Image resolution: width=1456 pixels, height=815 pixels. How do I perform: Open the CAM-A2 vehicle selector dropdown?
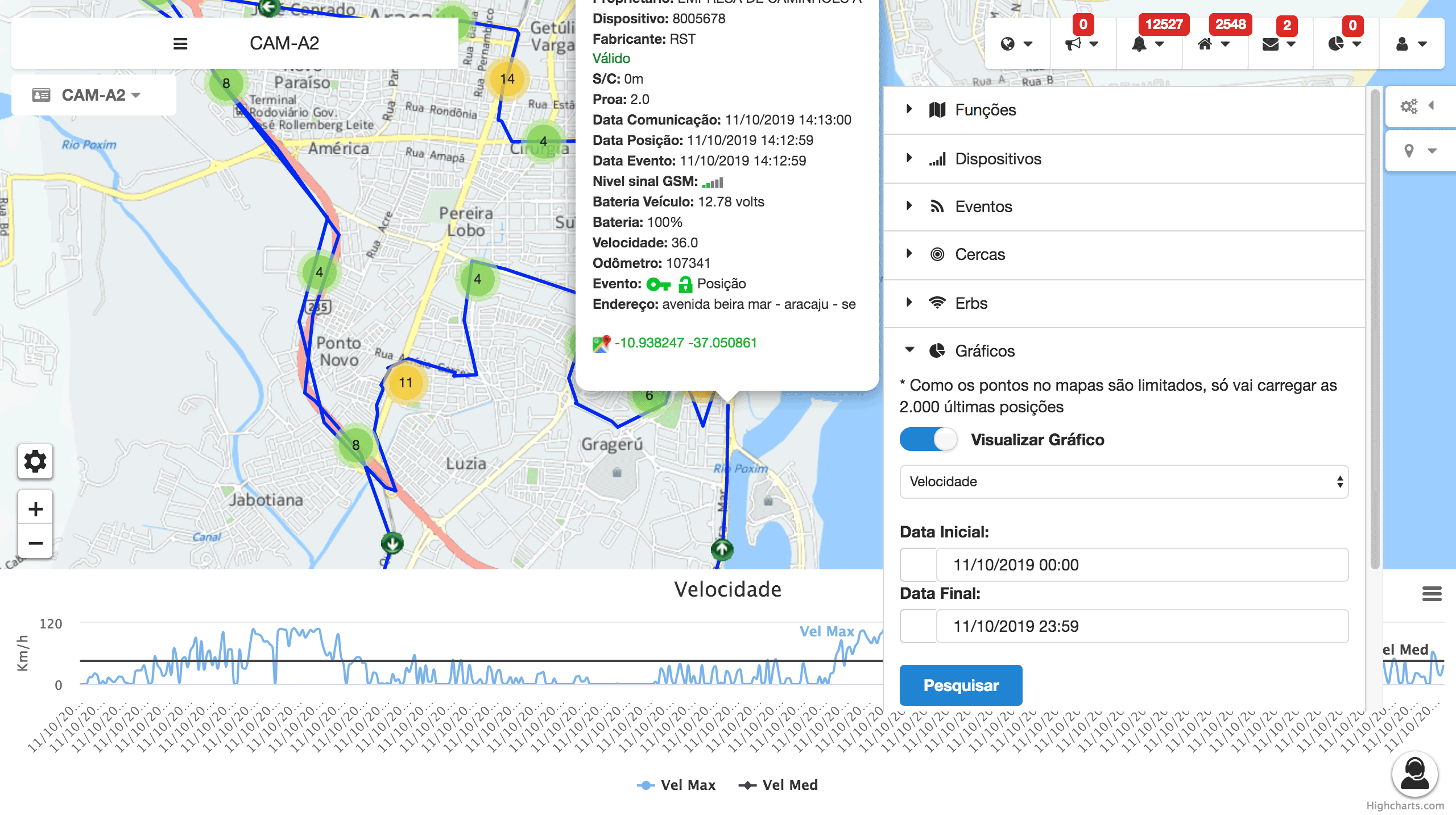coord(93,95)
